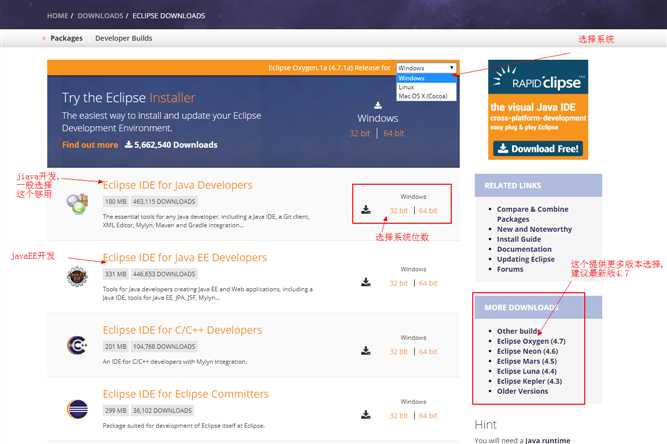
Task: Click 64 bit link for Eclipse Committers
Action: point(428,416)
